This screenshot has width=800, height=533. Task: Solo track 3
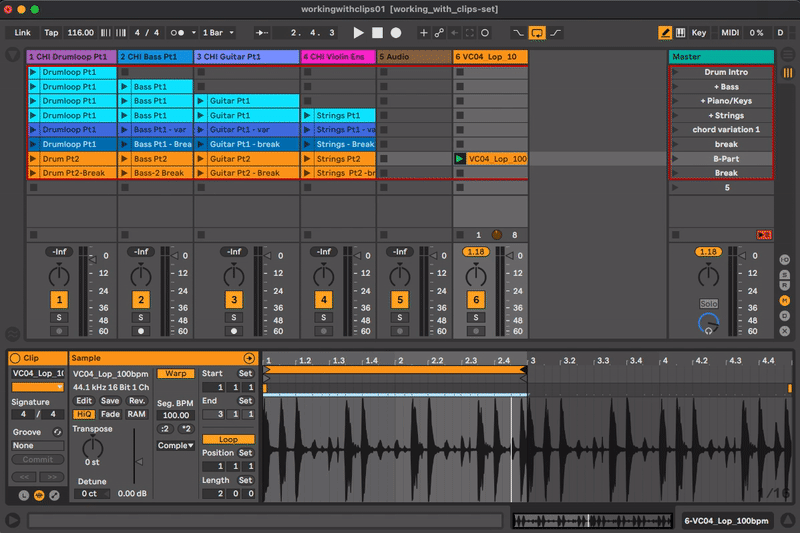coord(234,317)
